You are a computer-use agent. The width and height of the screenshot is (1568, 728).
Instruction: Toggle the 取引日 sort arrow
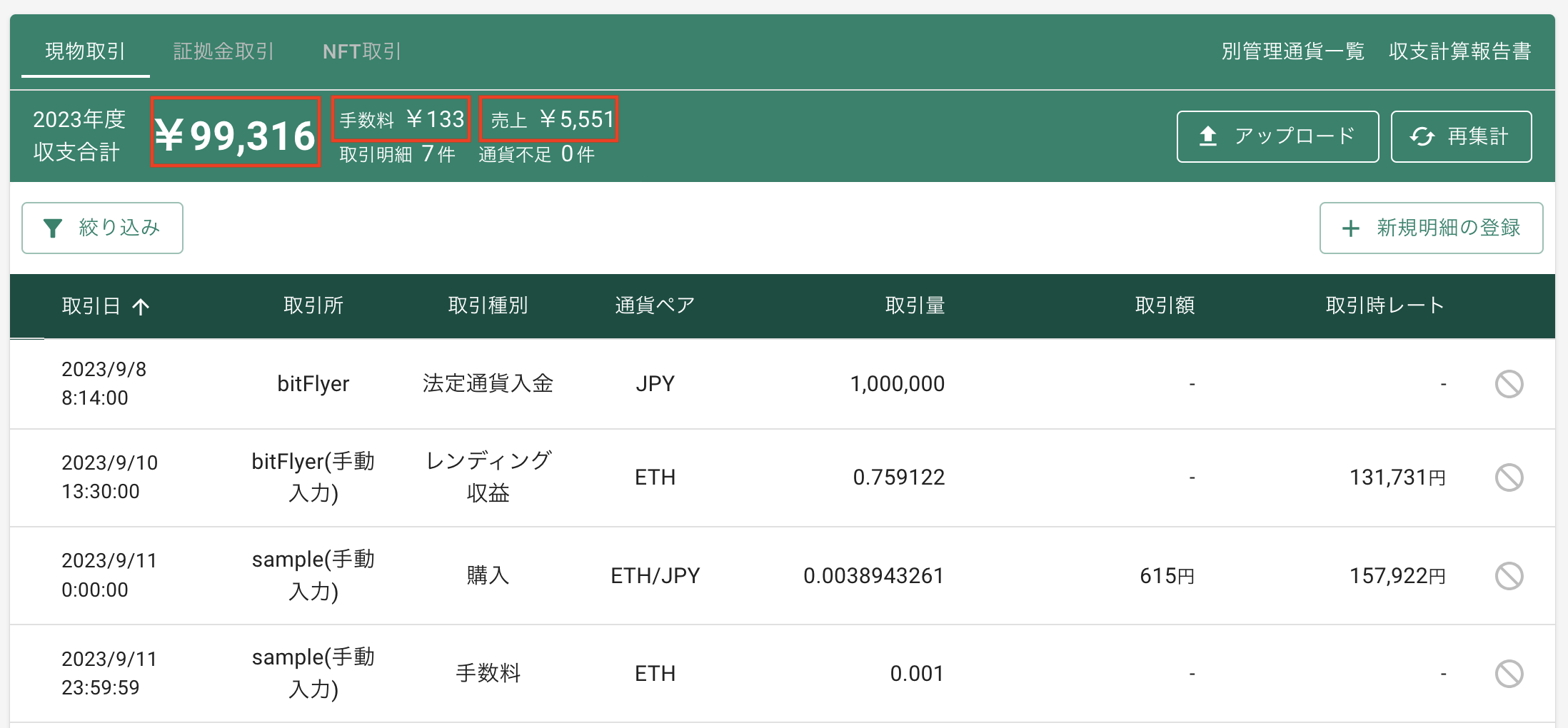[141, 307]
